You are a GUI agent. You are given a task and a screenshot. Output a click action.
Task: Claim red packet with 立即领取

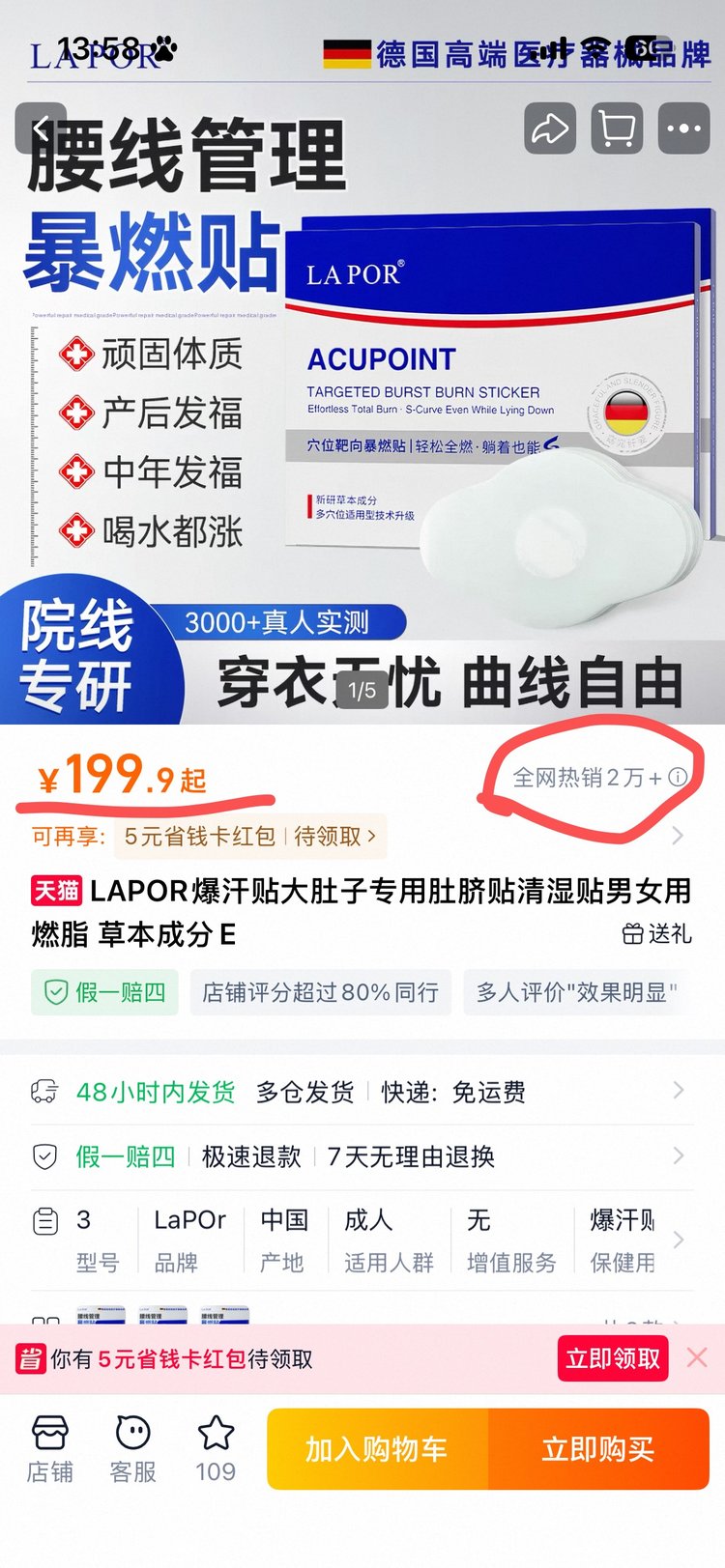[x=613, y=1358]
